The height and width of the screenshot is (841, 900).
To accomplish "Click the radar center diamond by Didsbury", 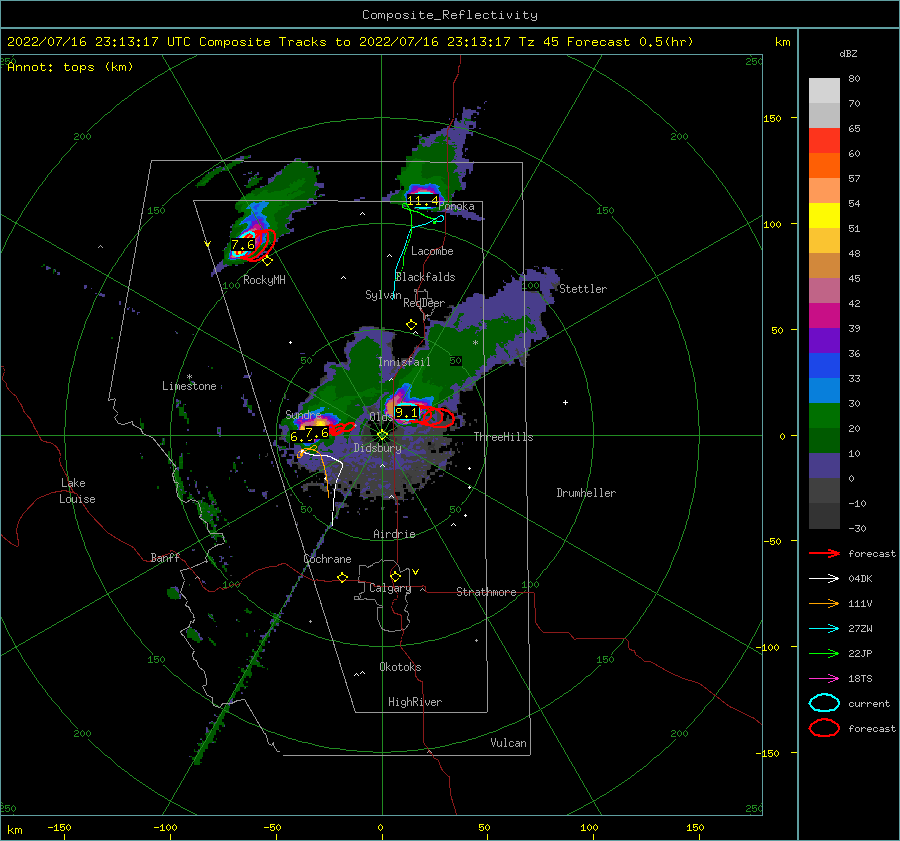I will coord(382,435).
